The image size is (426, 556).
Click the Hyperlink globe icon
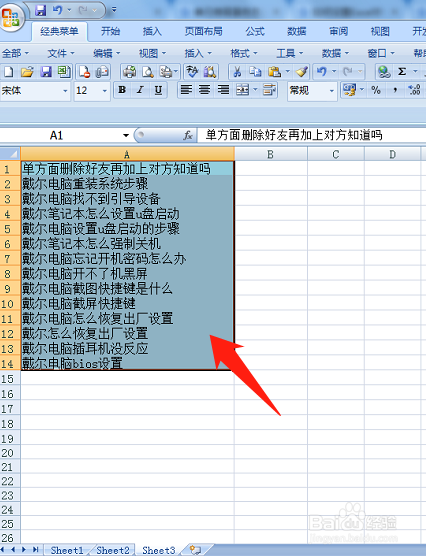click(x=384, y=72)
